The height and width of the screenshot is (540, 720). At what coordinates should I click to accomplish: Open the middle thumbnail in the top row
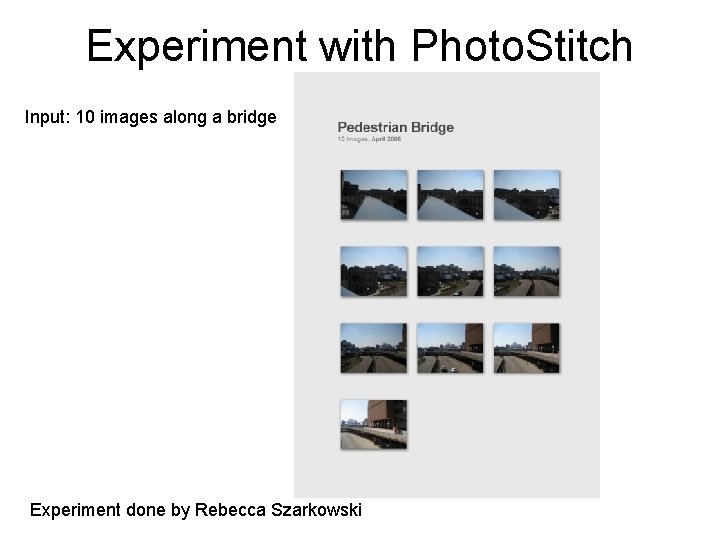coord(450,195)
